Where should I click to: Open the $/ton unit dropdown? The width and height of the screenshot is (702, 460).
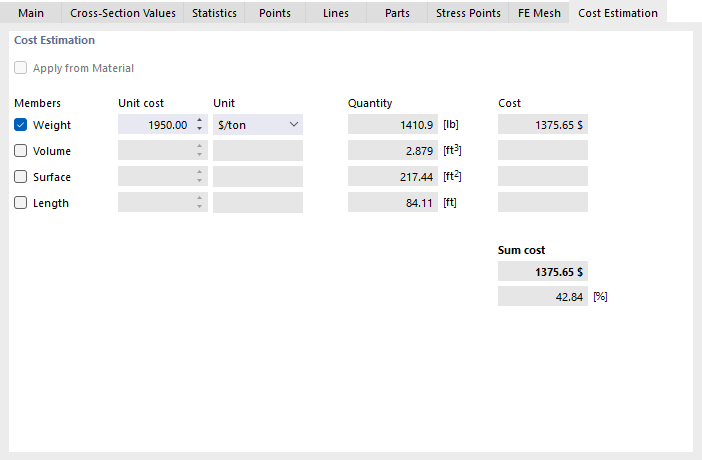point(257,125)
